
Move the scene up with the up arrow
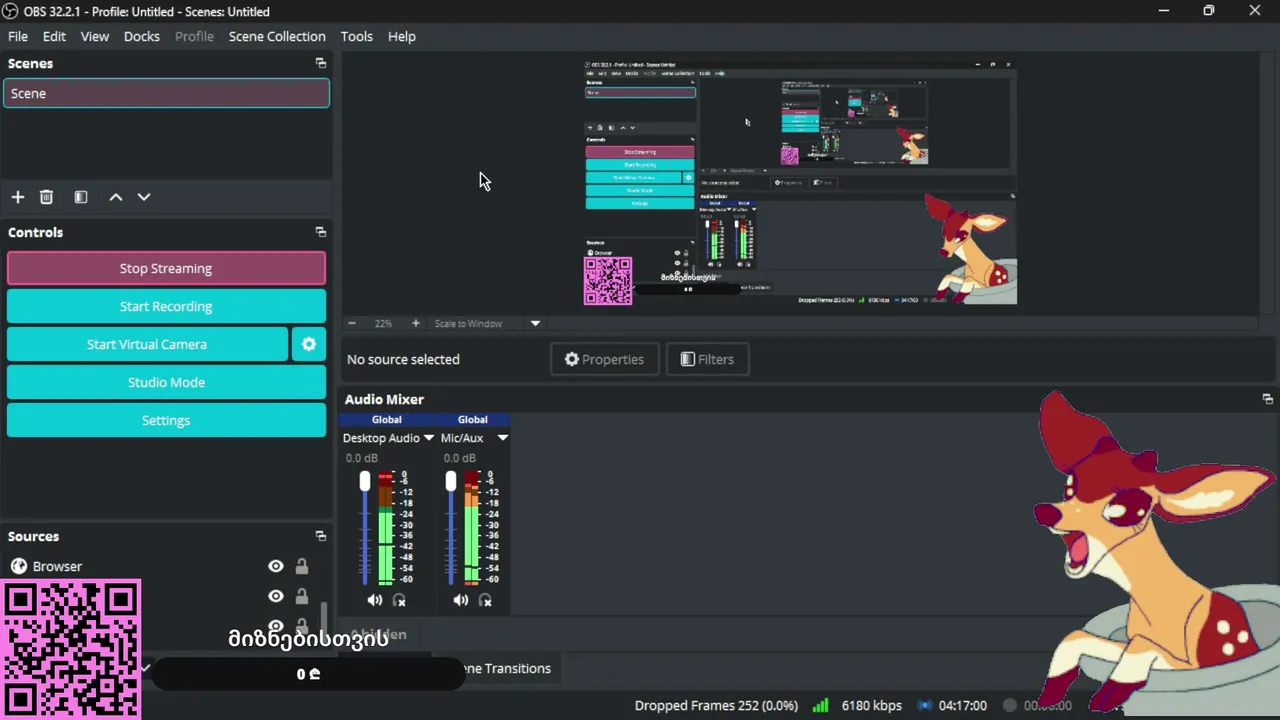(116, 197)
